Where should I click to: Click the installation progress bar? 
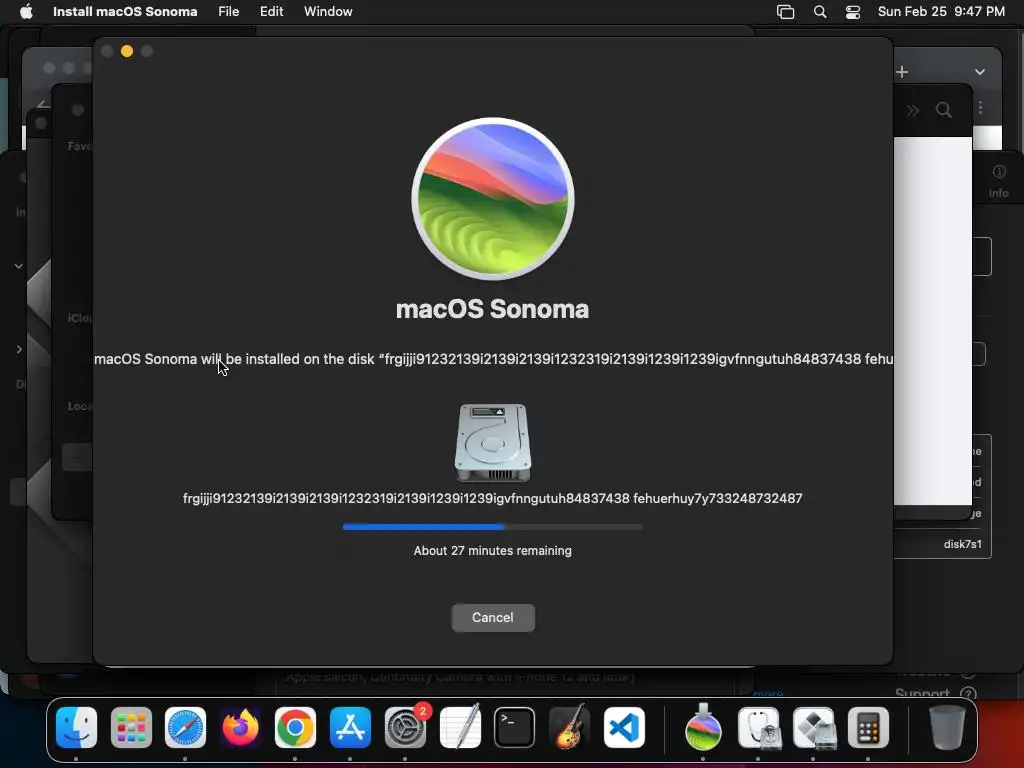tap(492, 526)
